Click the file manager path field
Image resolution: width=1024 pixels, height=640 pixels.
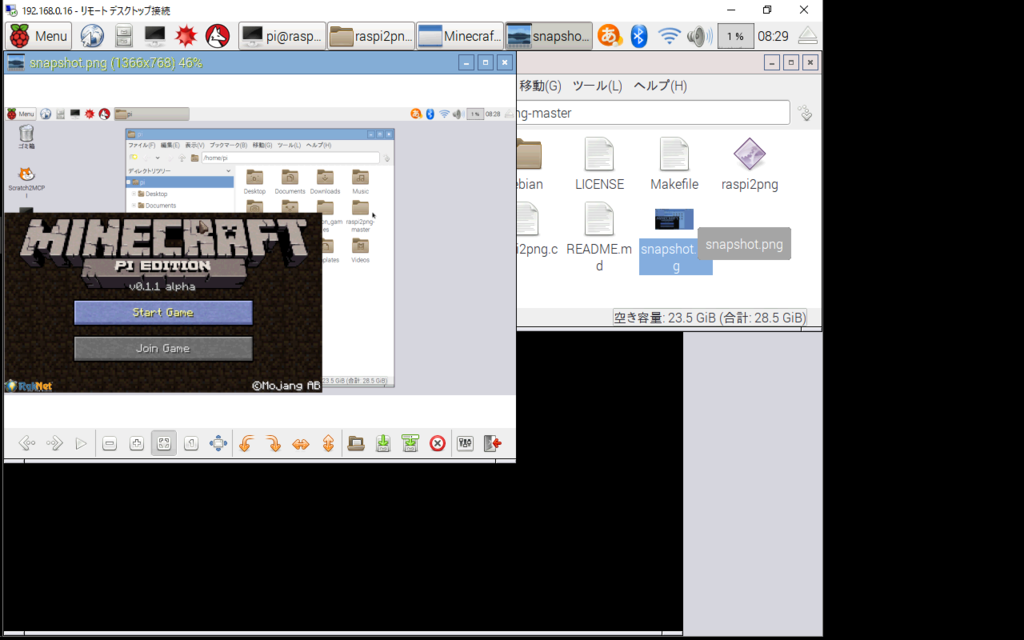652,113
